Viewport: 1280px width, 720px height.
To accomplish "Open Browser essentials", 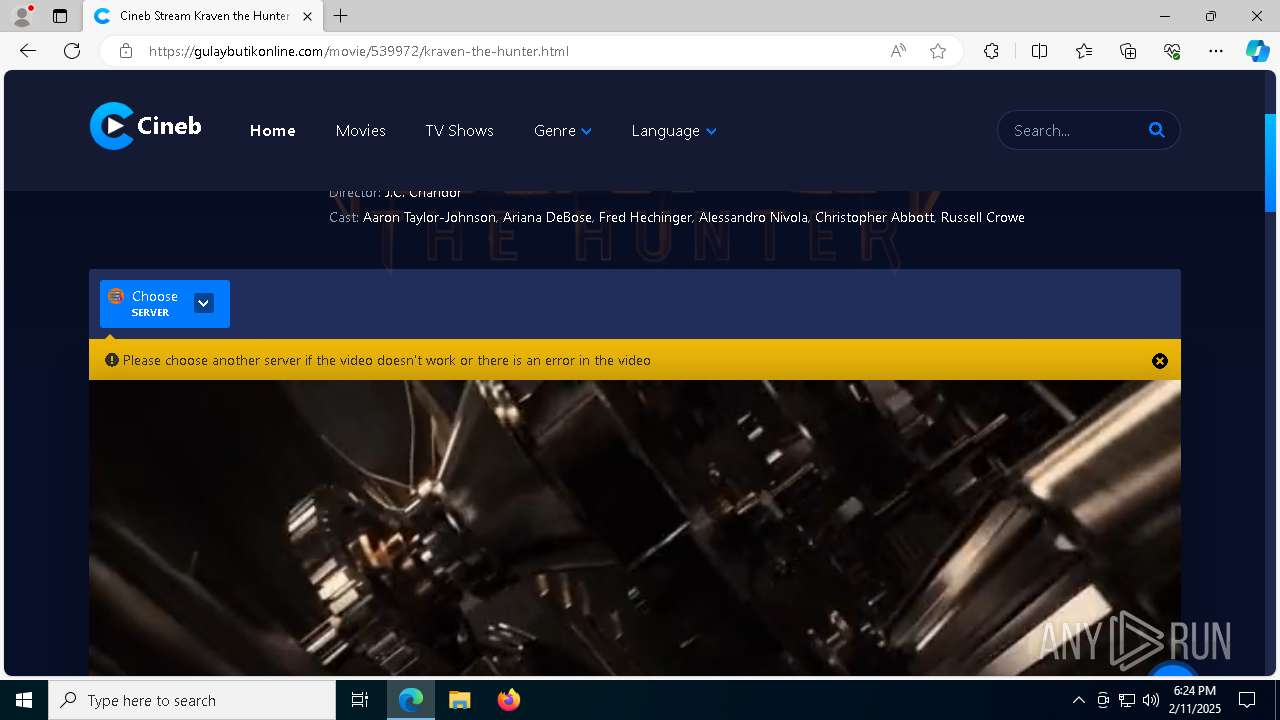I will pyautogui.click(x=1172, y=51).
